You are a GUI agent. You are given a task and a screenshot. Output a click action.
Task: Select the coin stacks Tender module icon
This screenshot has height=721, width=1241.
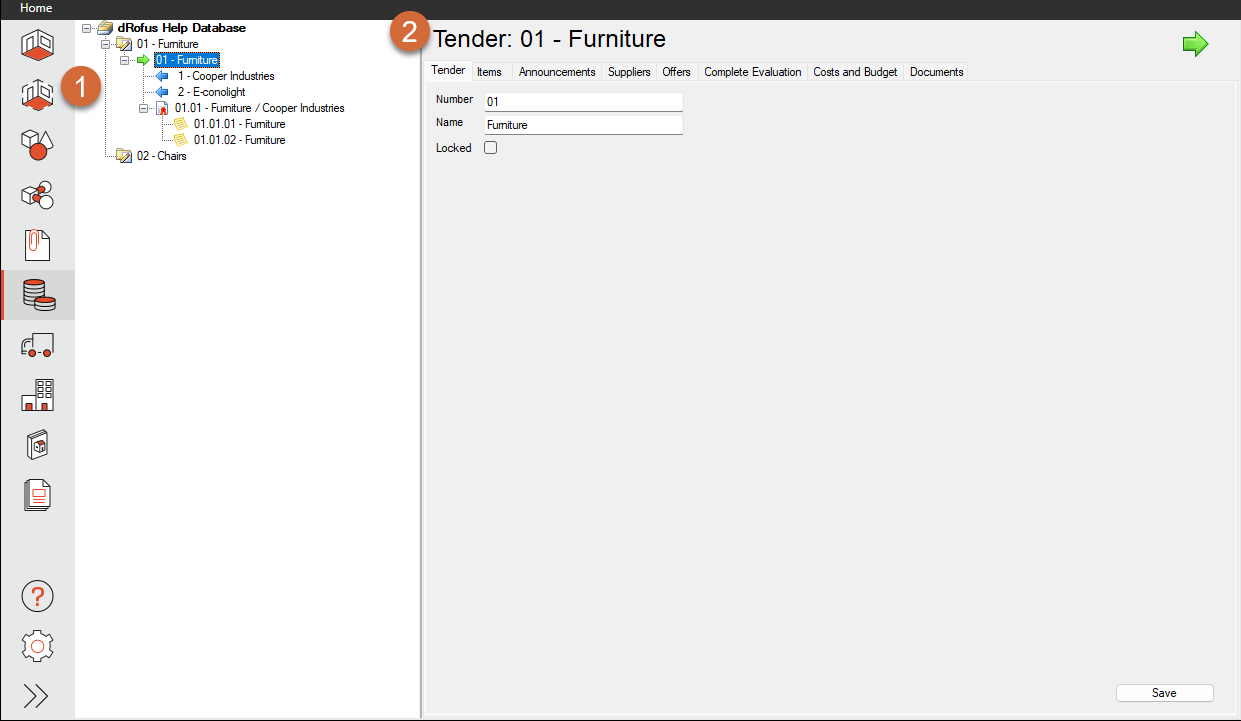(37, 295)
